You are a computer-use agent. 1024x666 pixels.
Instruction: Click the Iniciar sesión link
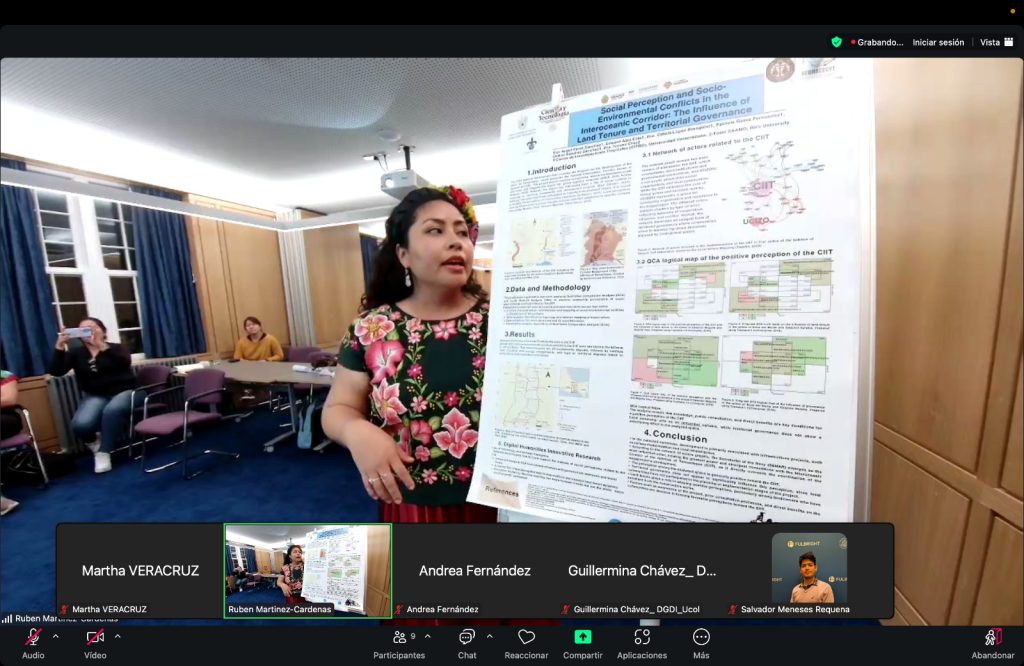coord(938,42)
